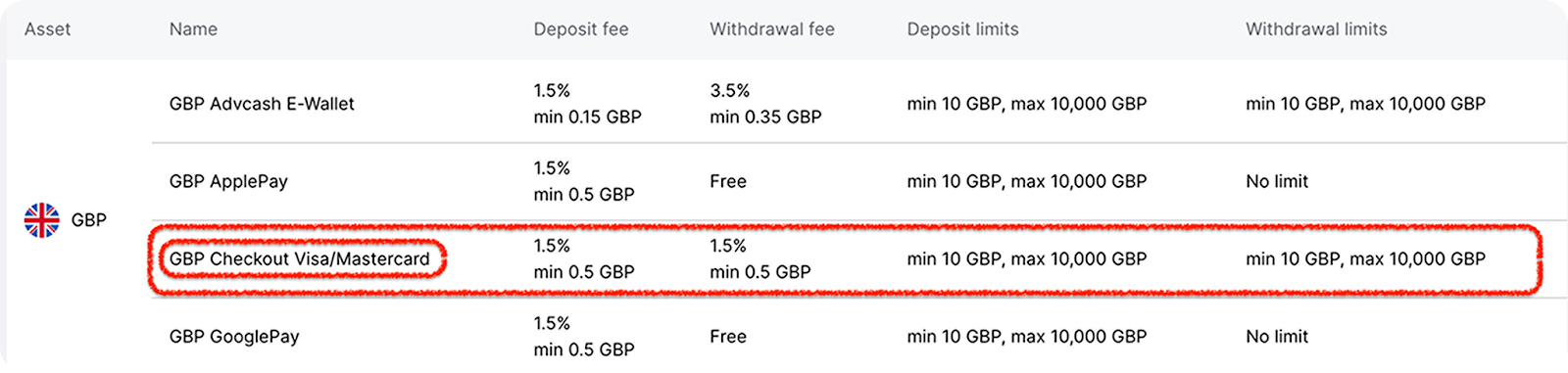Click GooglePay Free withdrawal fee cell

(728, 337)
